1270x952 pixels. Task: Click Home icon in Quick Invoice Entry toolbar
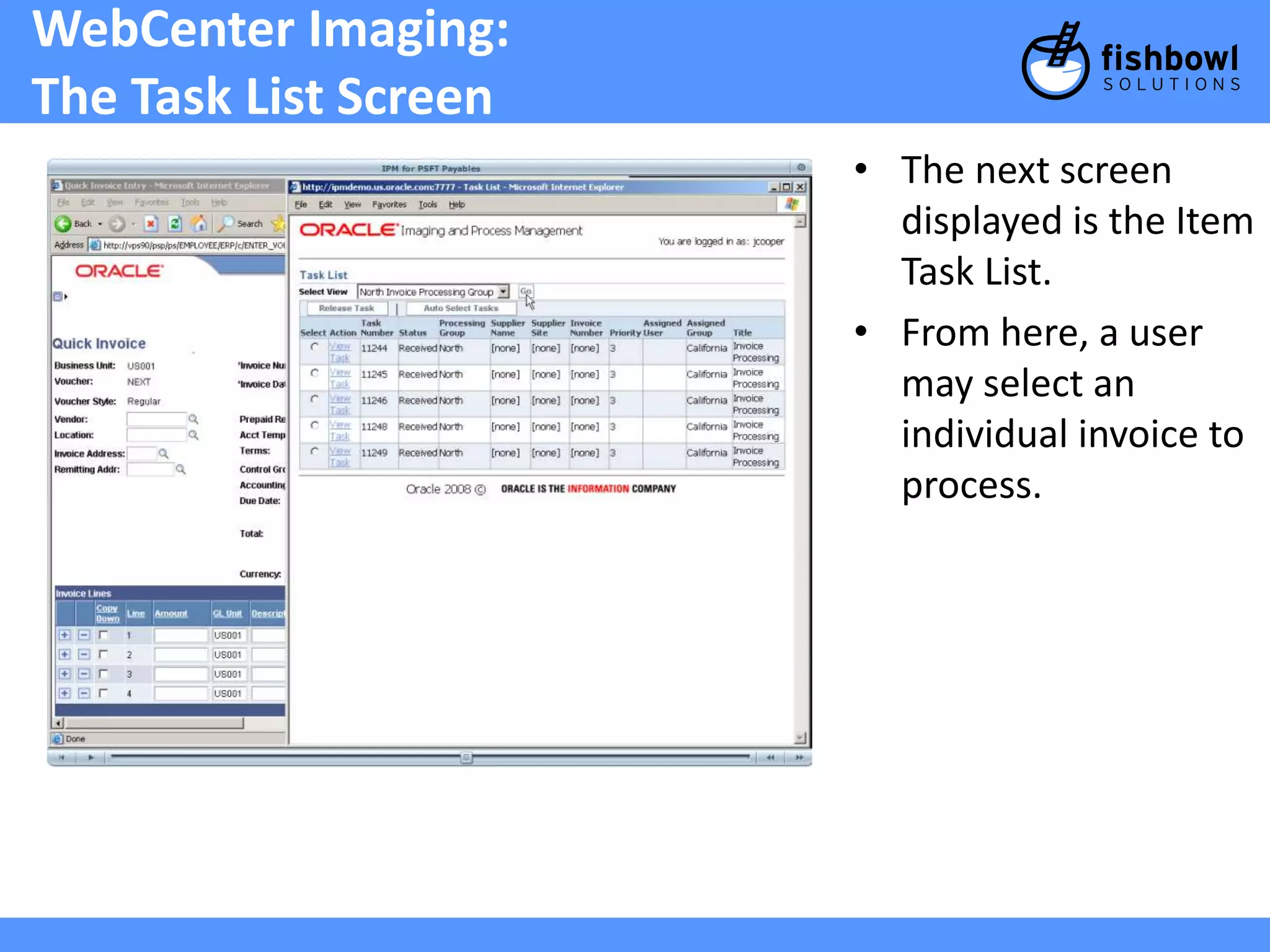click(199, 224)
